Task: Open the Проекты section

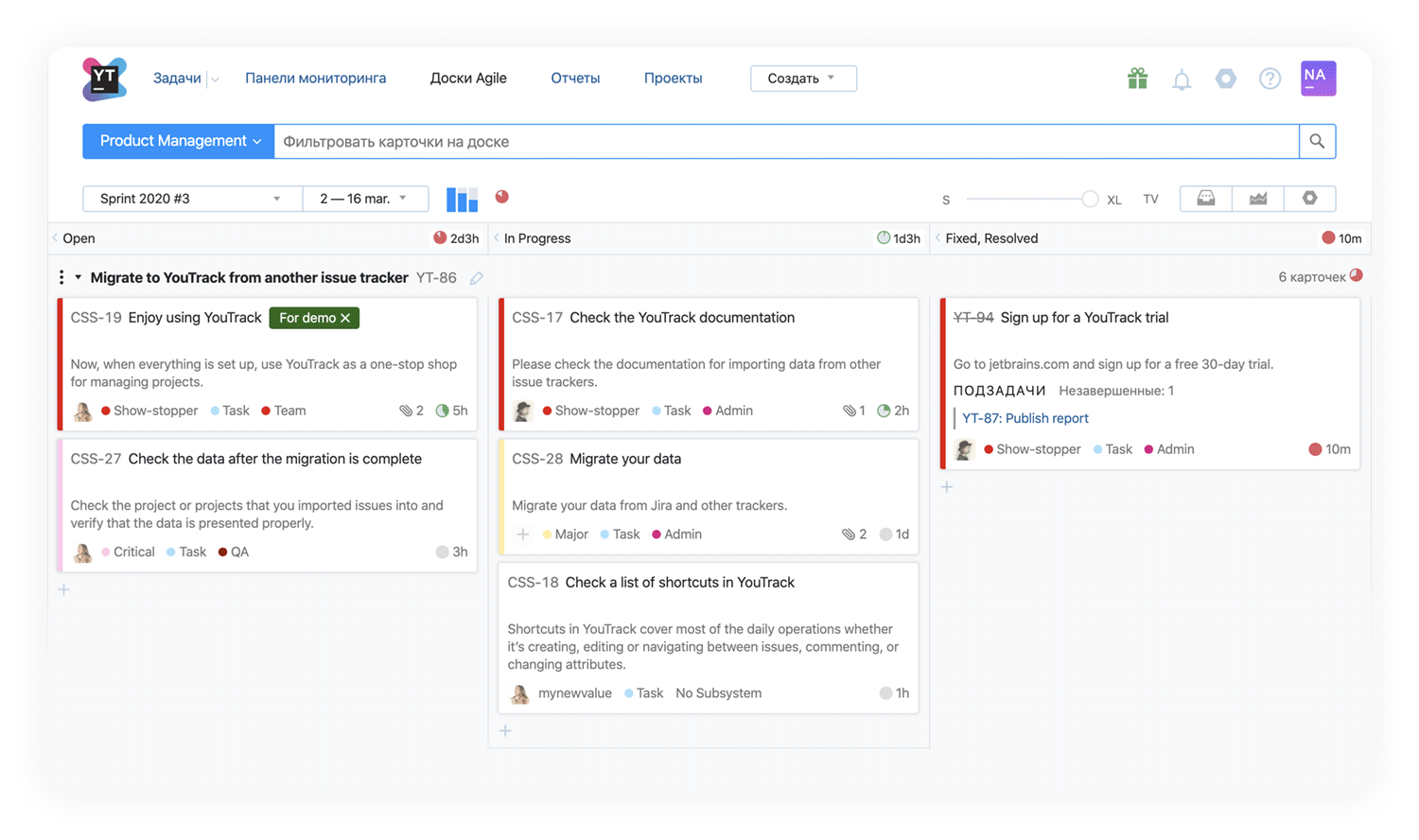Action: (673, 79)
